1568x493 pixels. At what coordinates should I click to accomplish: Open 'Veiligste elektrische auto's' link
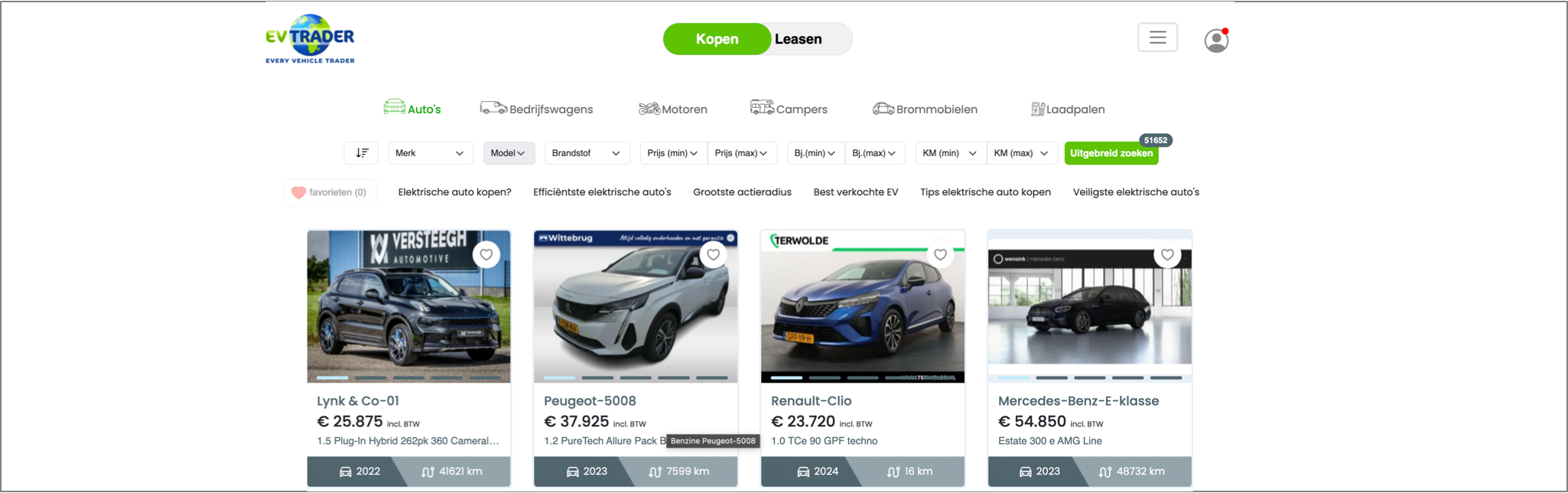click(x=1136, y=192)
